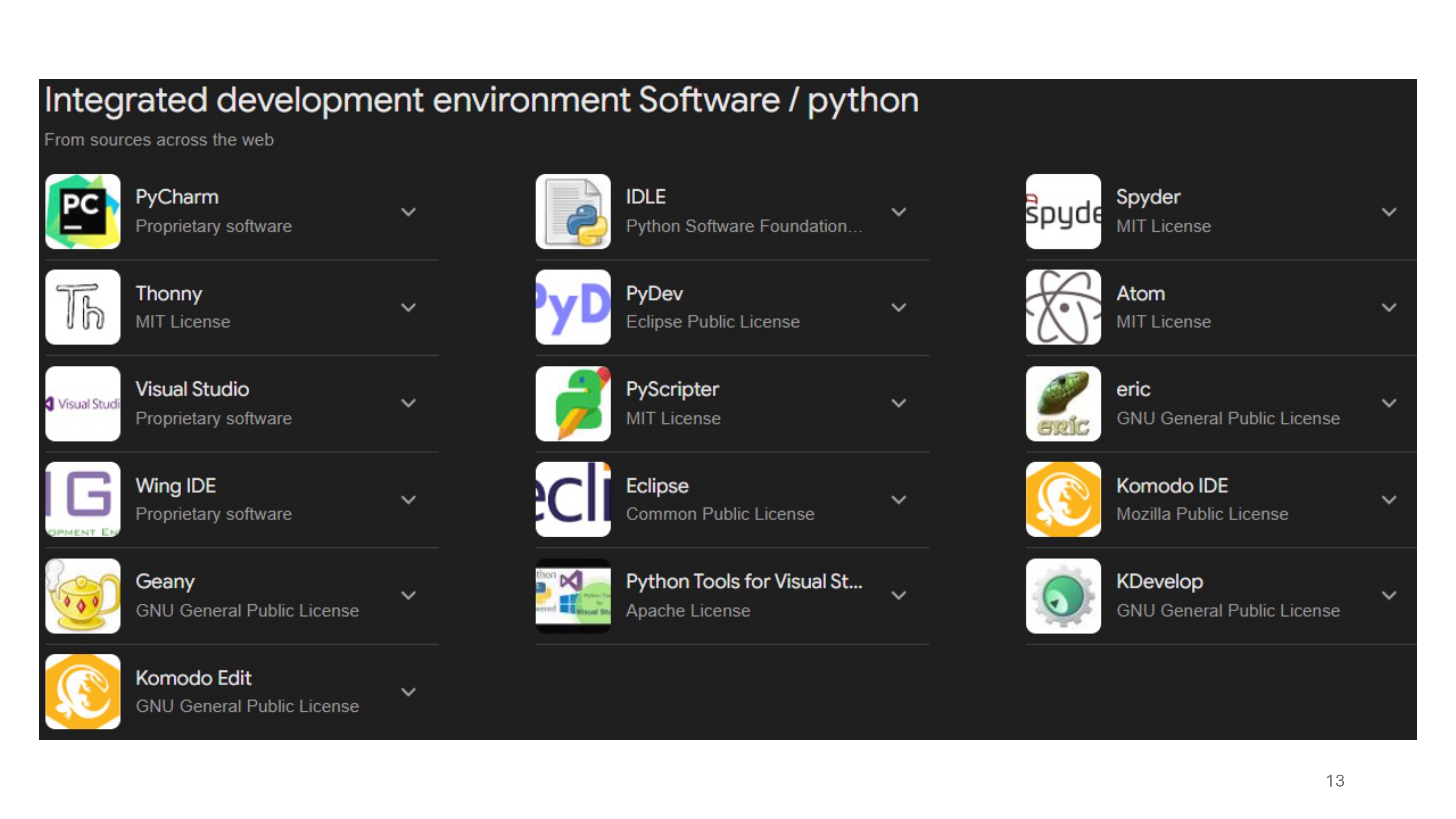This screenshot has width=1456, height=819.
Task: Select the Eclipse title text
Action: (x=657, y=486)
